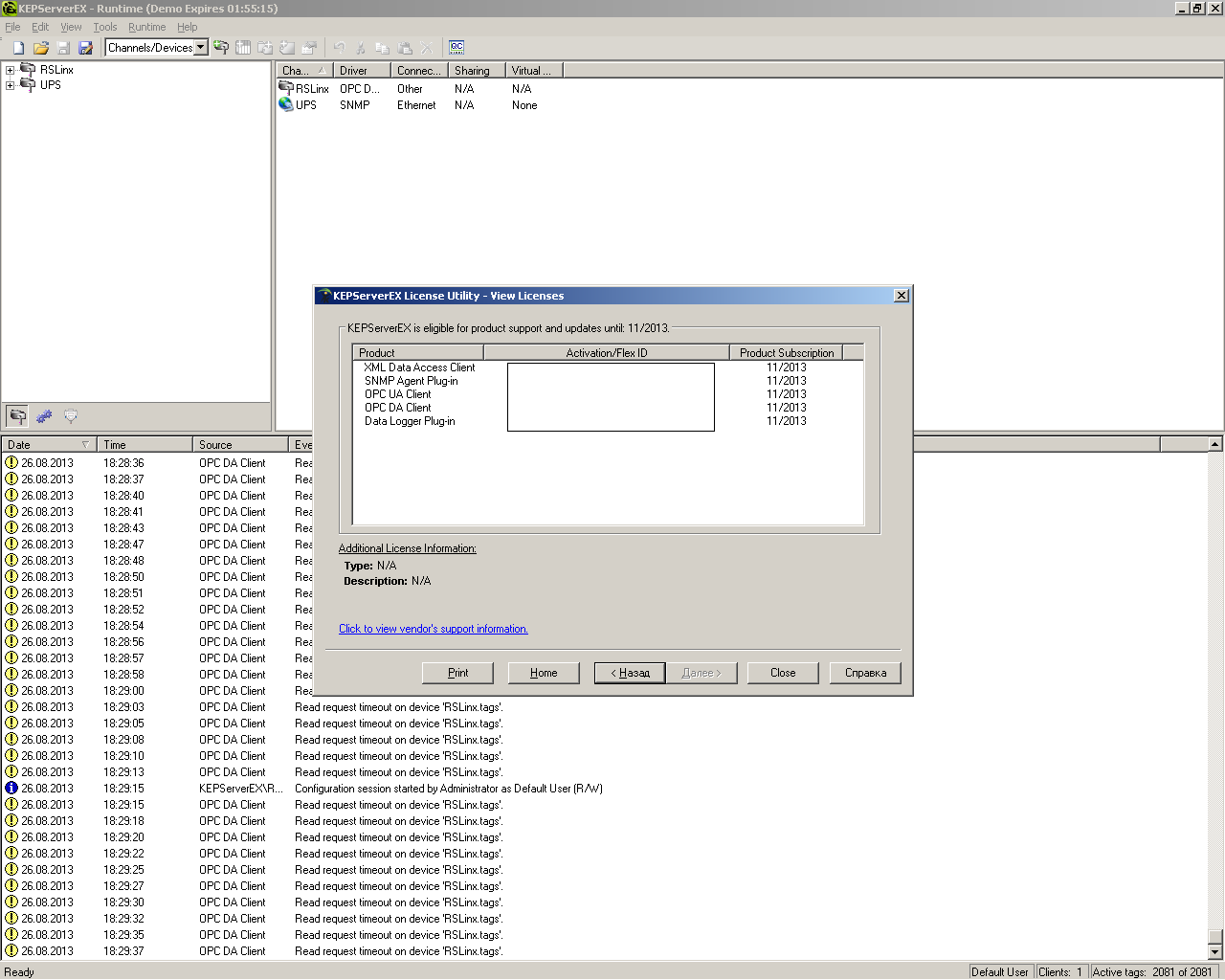The height and width of the screenshot is (980, 1225).
Task: Select the UPS channel row in list
Action: [x=305, y=105]
